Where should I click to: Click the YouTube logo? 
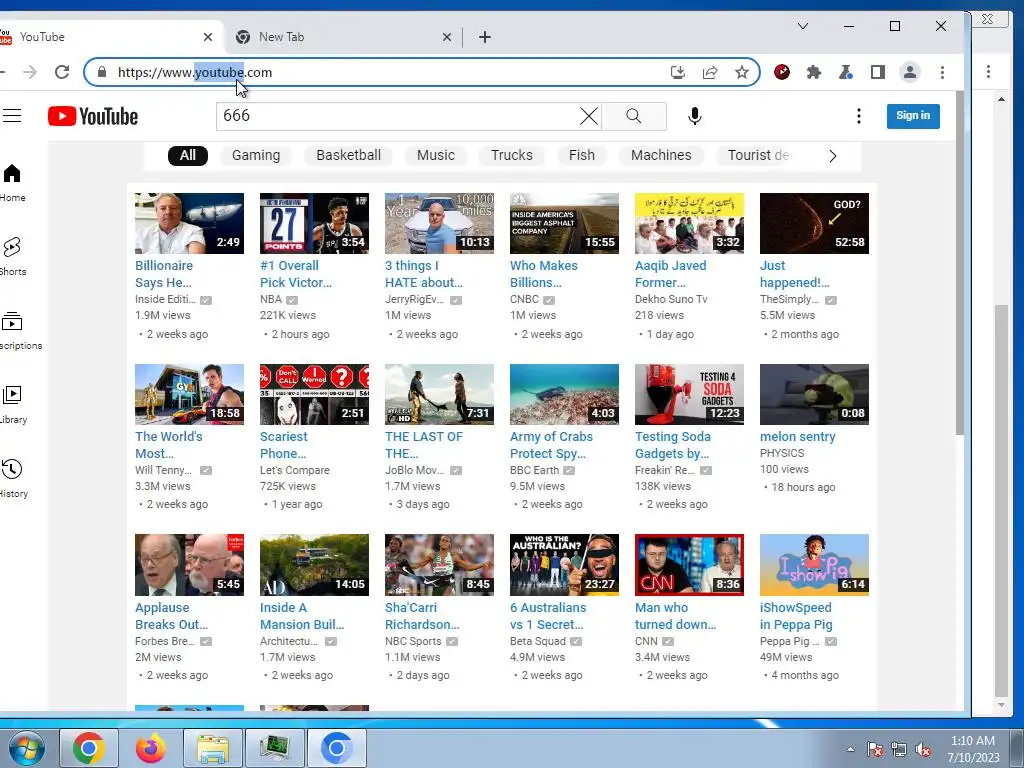click(93, 116)
